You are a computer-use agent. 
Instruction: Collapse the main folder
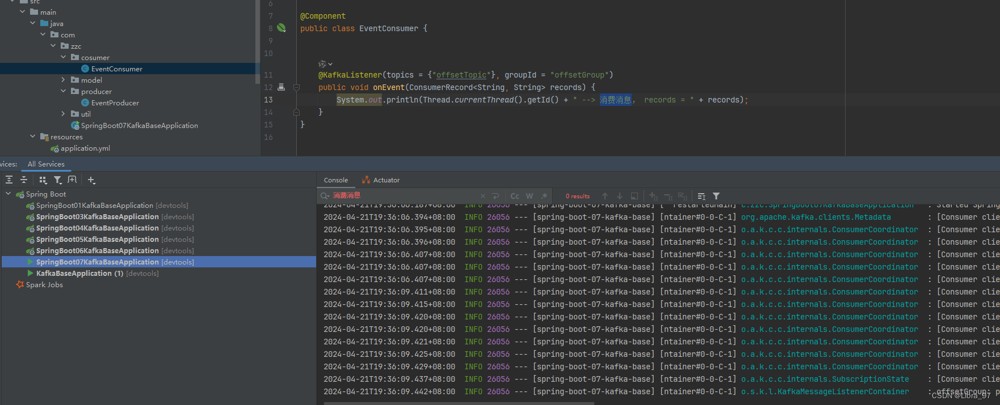(22, 12)
